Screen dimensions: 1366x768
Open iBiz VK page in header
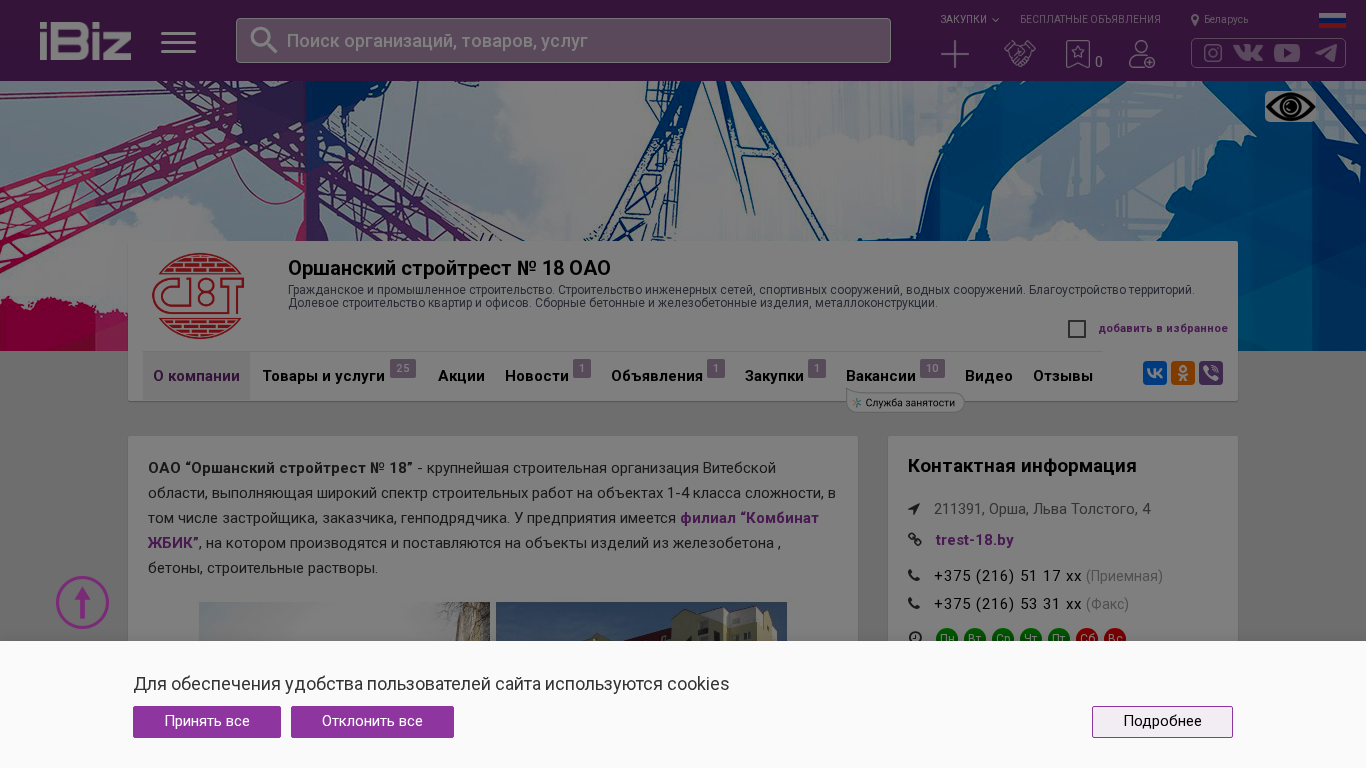pyautogui.click(x=1248, y=53)
